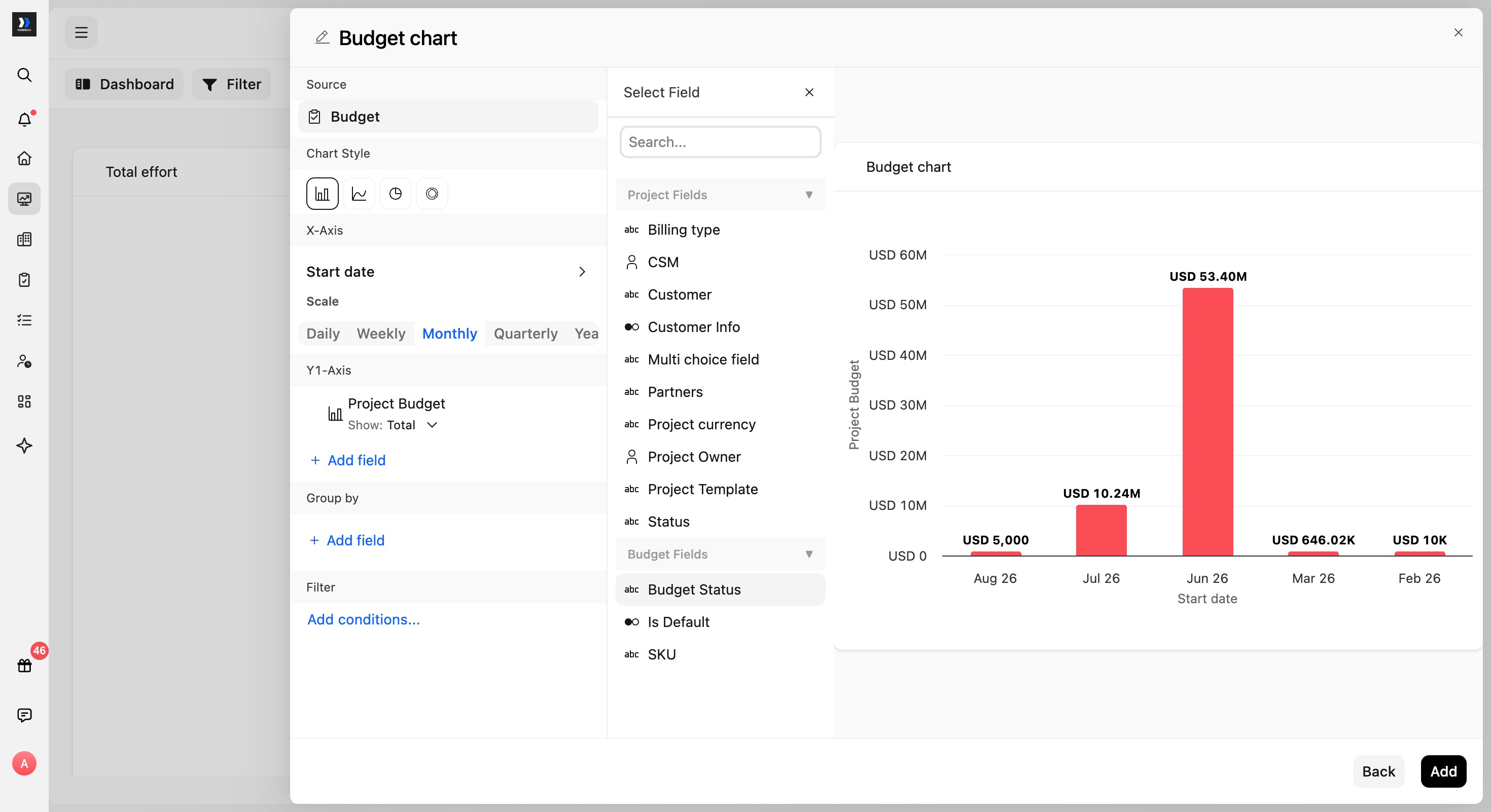Click the Jun 26 bar in chart

click(x=1208, y=422)
